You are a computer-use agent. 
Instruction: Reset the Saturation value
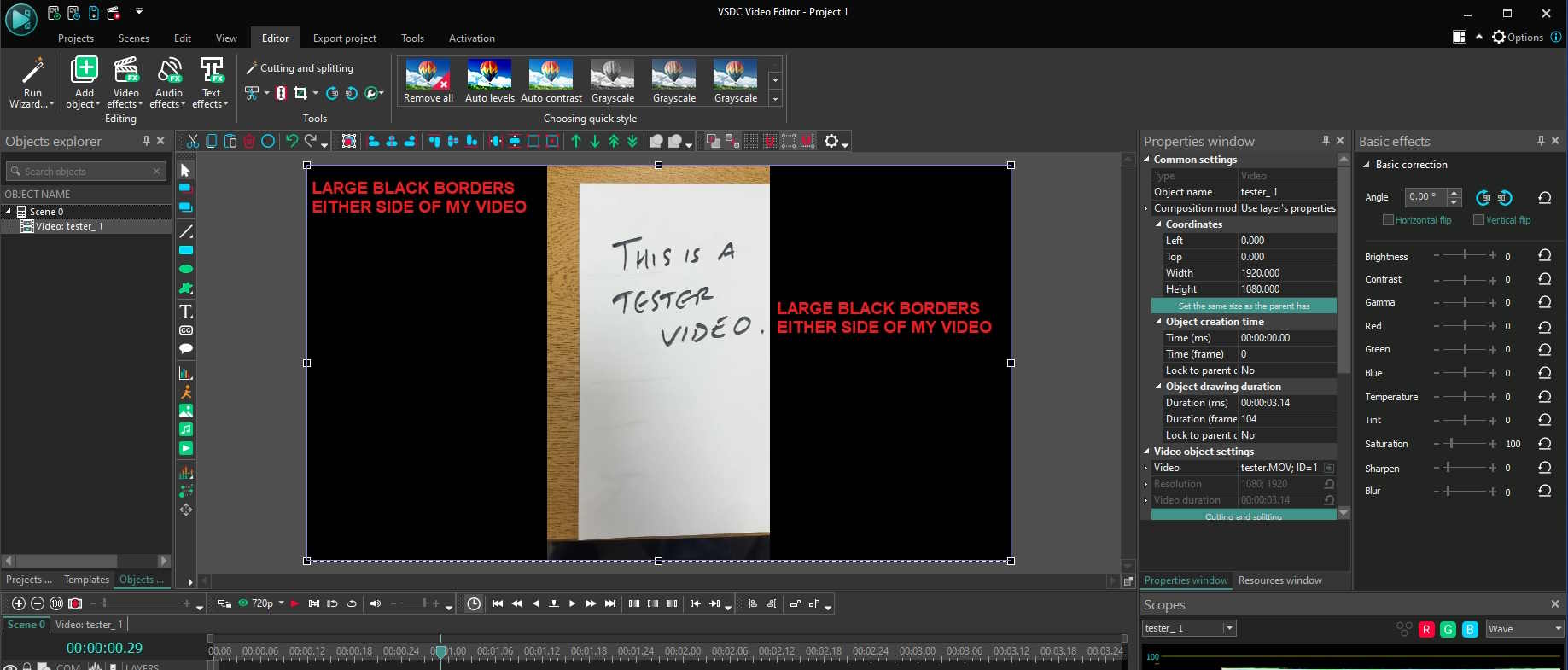point(1544,443)
